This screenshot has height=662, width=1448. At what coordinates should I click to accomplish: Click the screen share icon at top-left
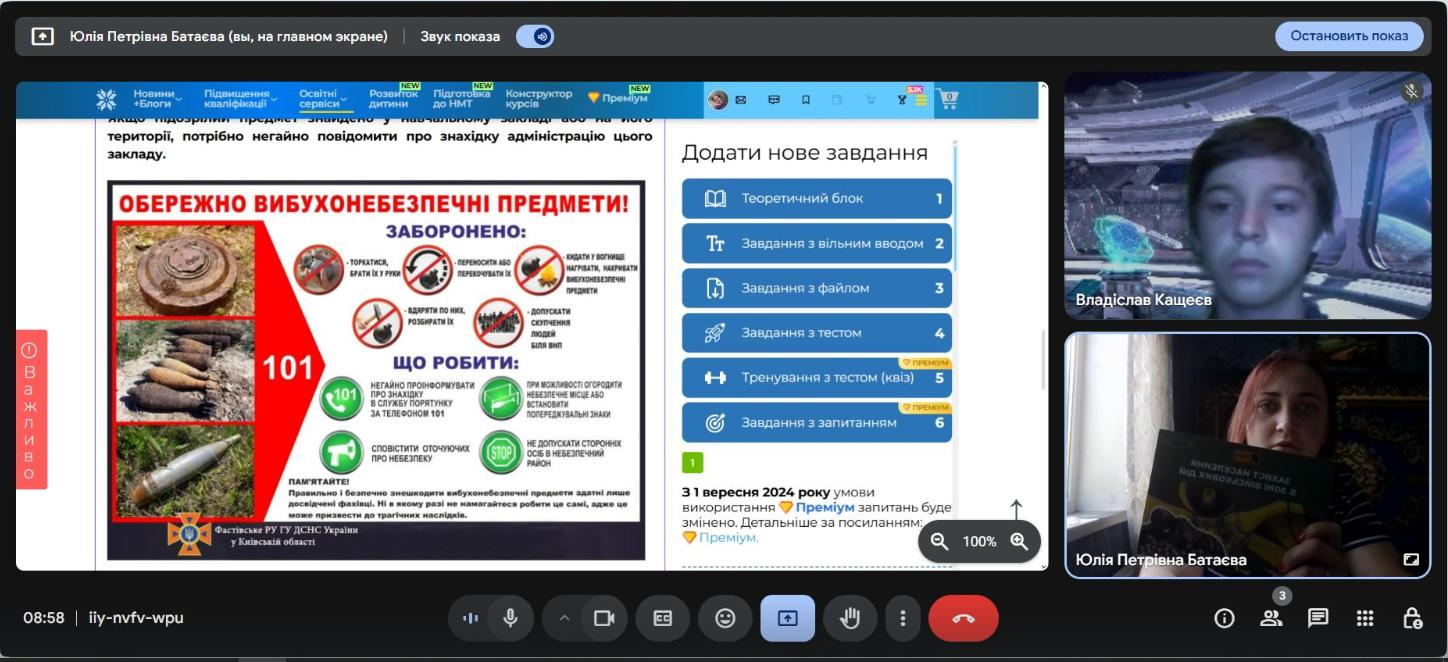42,36
